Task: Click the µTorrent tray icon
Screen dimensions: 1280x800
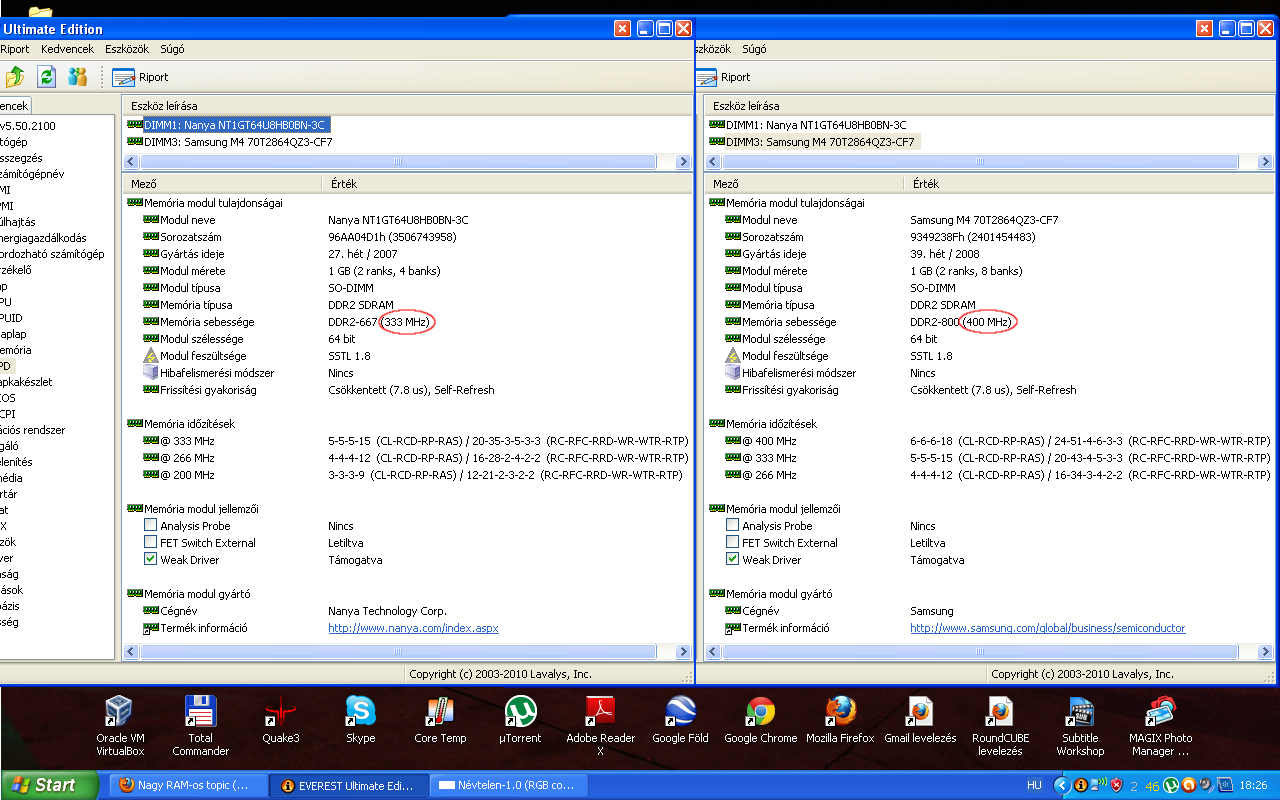Action: (1171, 786)
